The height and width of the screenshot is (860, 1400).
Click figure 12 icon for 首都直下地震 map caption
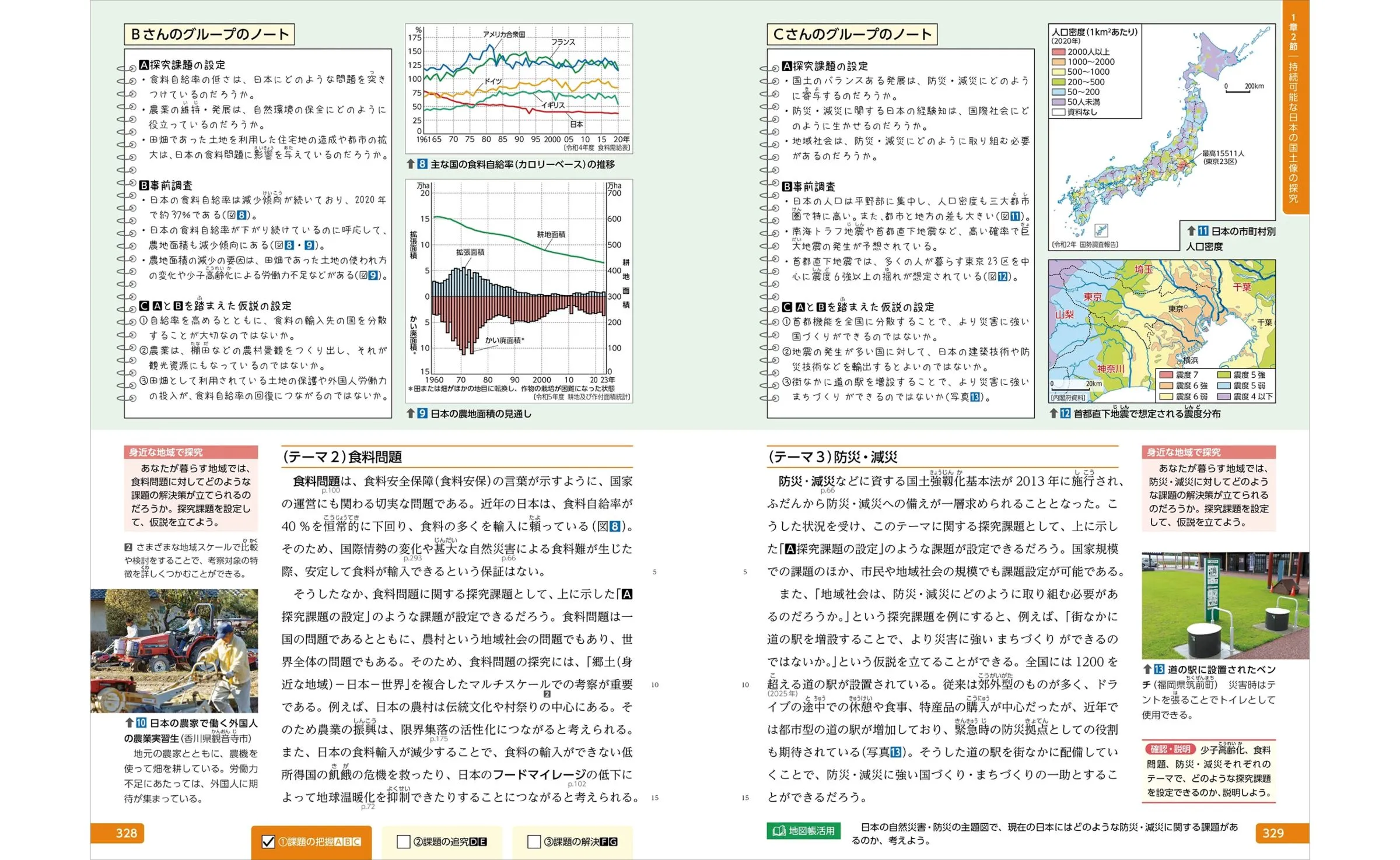point(1065,413)
